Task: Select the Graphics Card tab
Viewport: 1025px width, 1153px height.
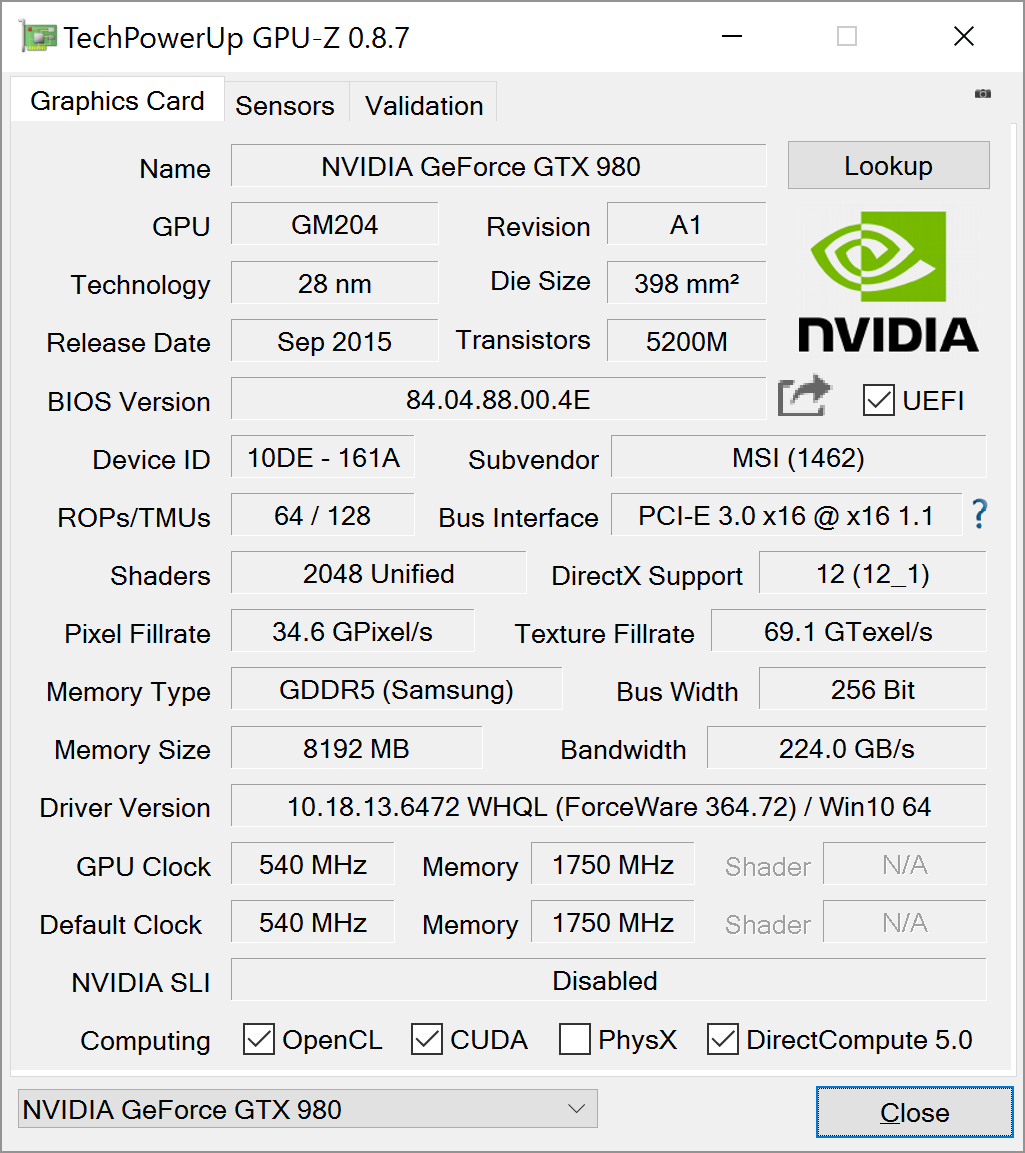Action: (117, 101)
